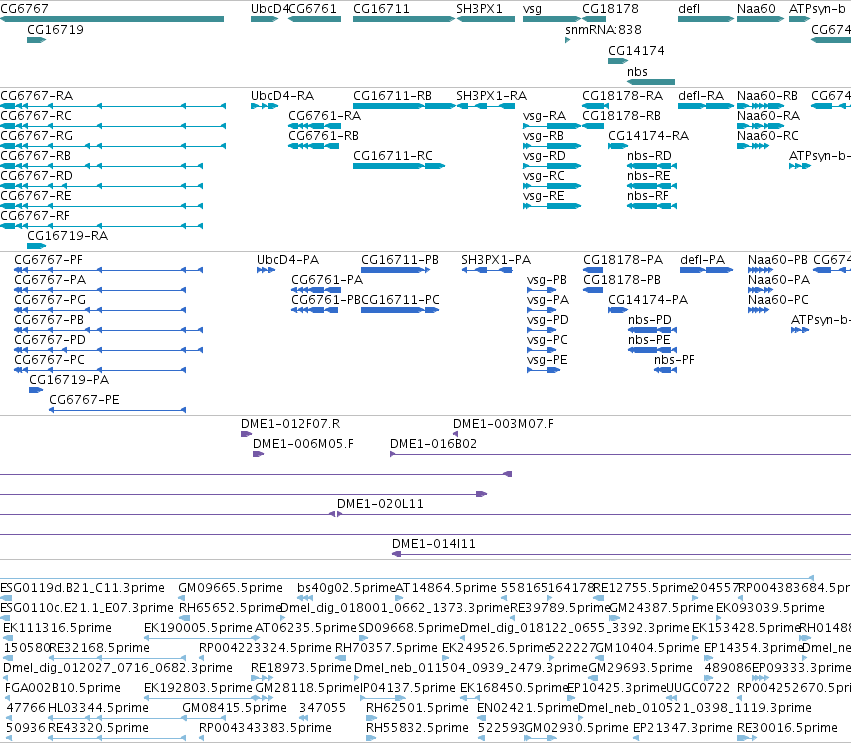Click the CG14174-PA protein

pos(618,310)
